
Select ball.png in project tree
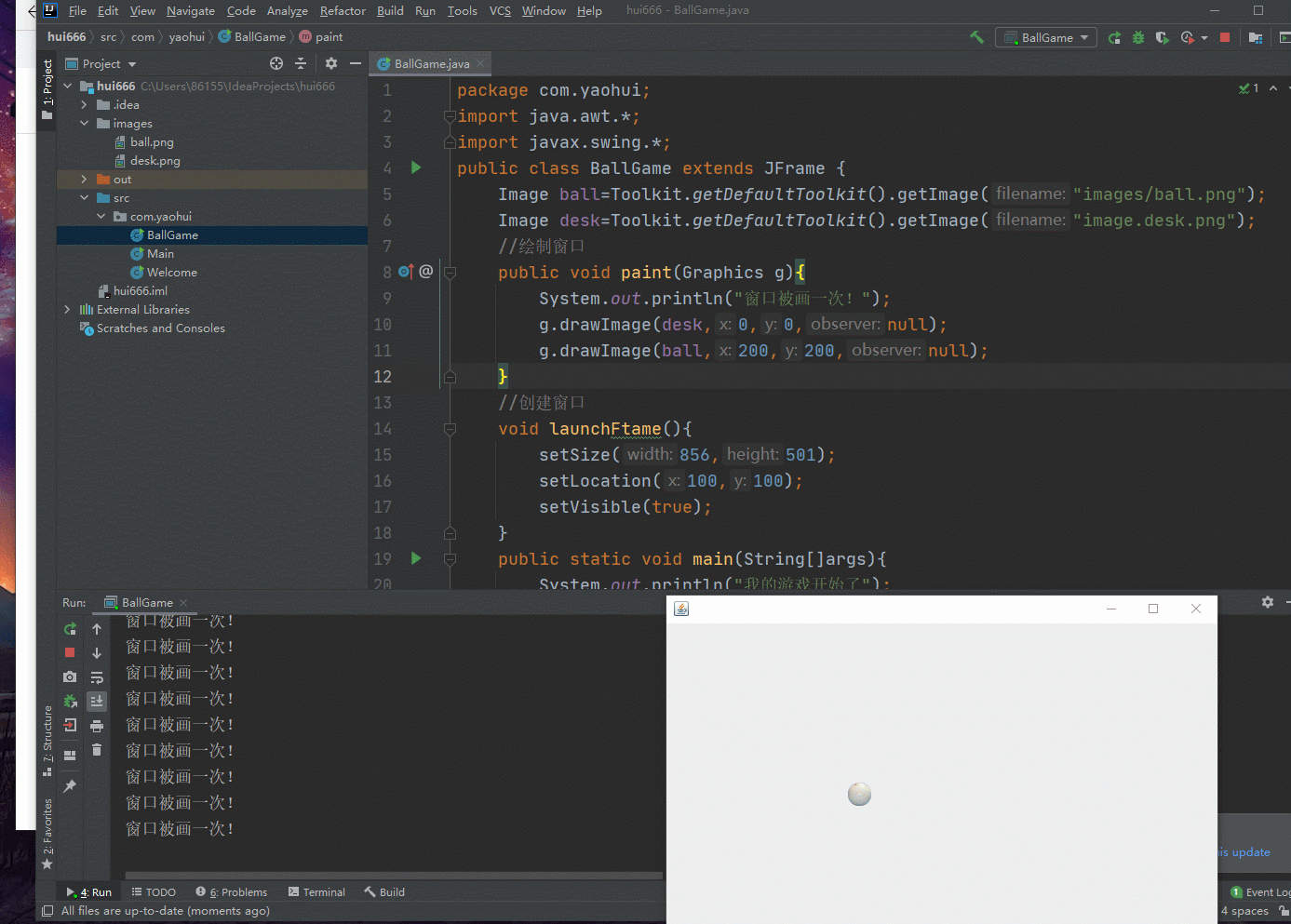(x=152, y=141)
